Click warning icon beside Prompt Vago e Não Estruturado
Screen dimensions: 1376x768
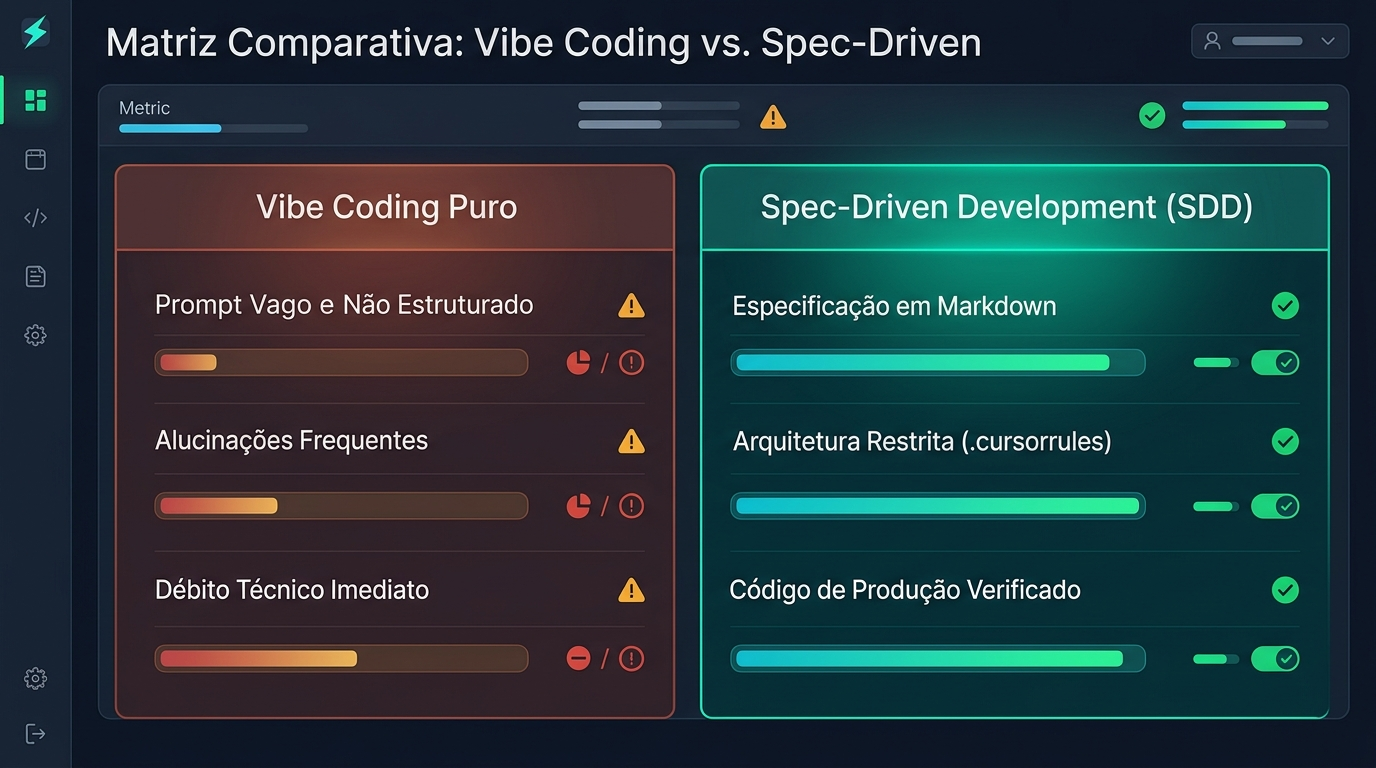point(631,305)
